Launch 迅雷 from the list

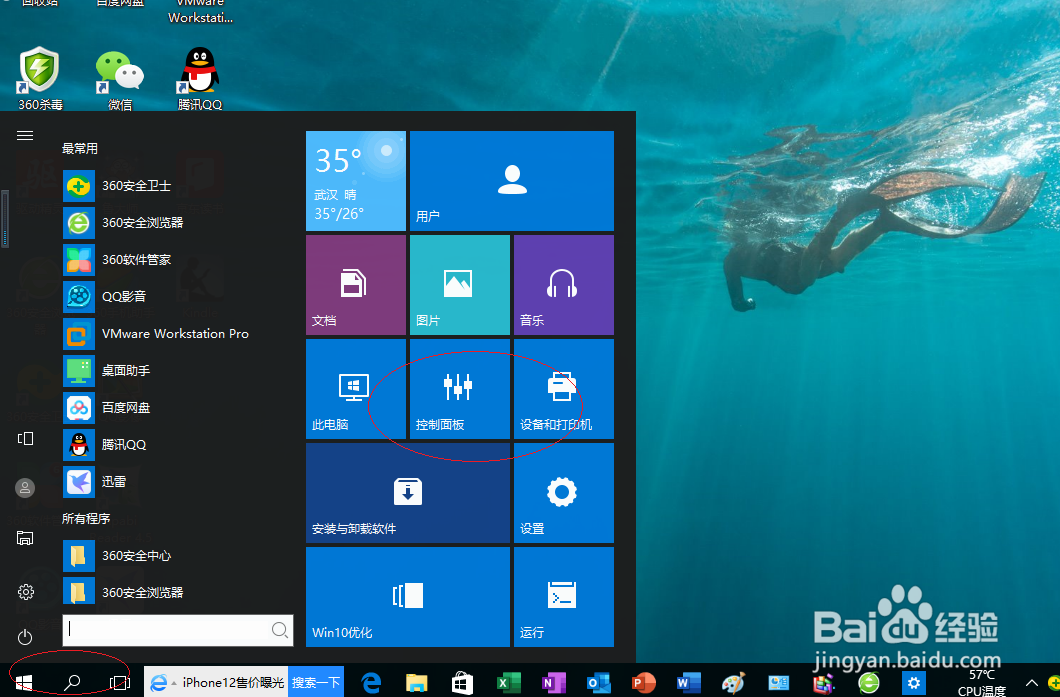[176, 481]
